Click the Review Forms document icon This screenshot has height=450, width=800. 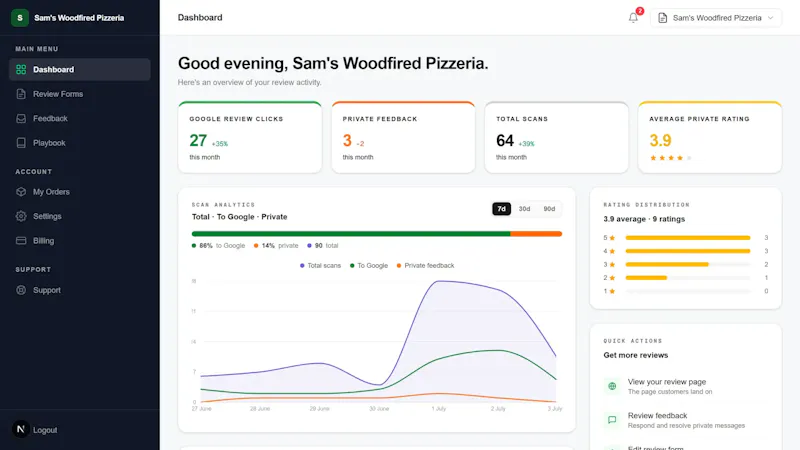coord(21,94)
